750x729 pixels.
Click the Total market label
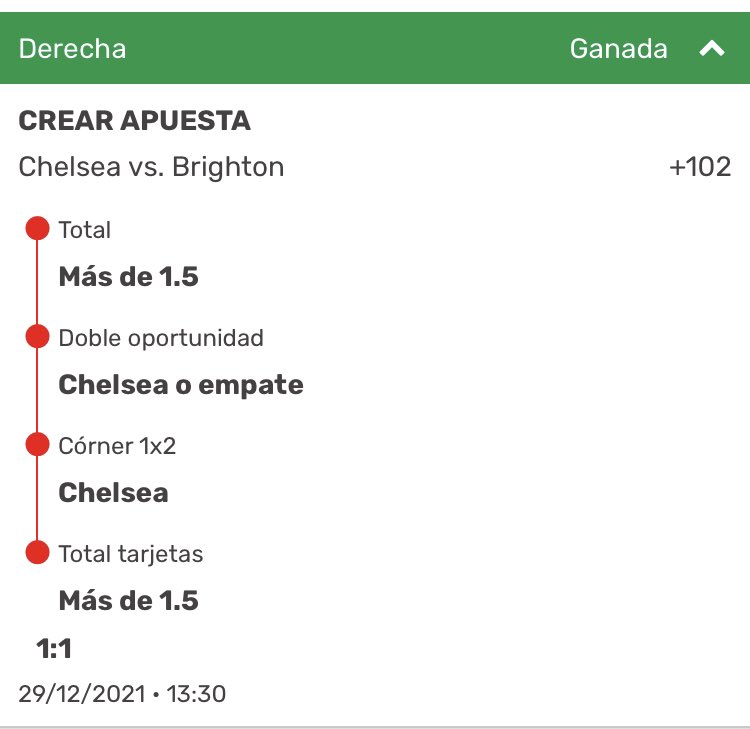point(85,230)
